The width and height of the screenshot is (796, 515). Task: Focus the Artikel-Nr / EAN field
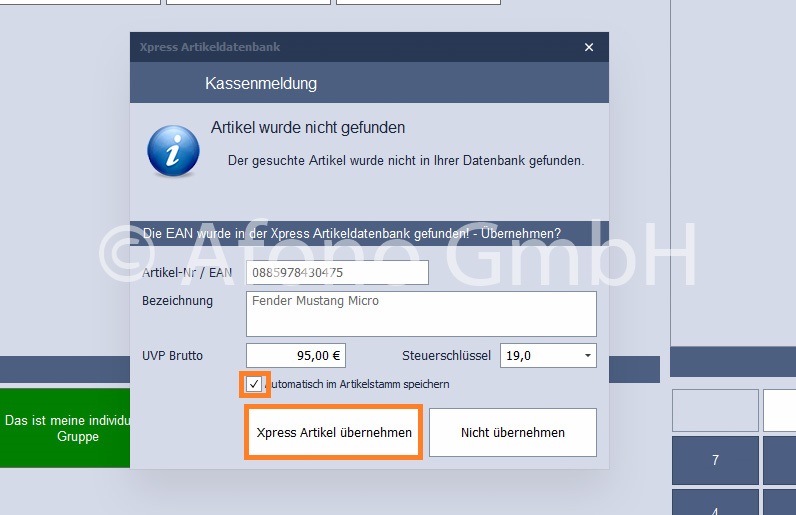[337, 273]
